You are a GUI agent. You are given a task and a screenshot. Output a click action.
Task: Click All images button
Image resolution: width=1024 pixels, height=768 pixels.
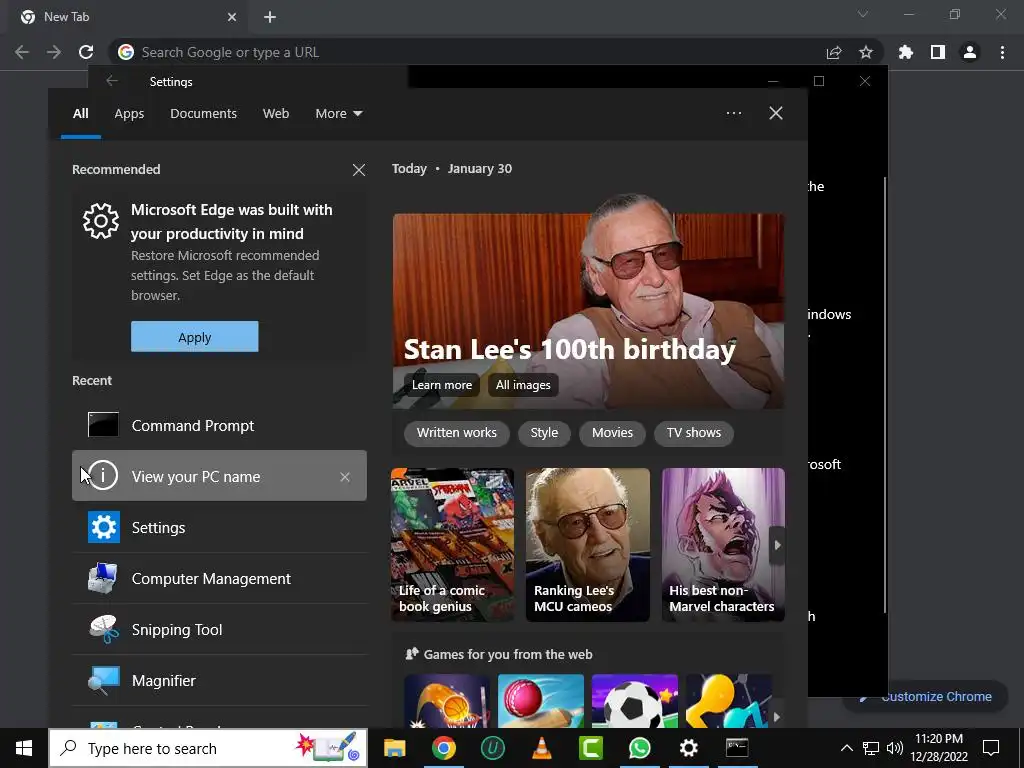pos(522,385)
